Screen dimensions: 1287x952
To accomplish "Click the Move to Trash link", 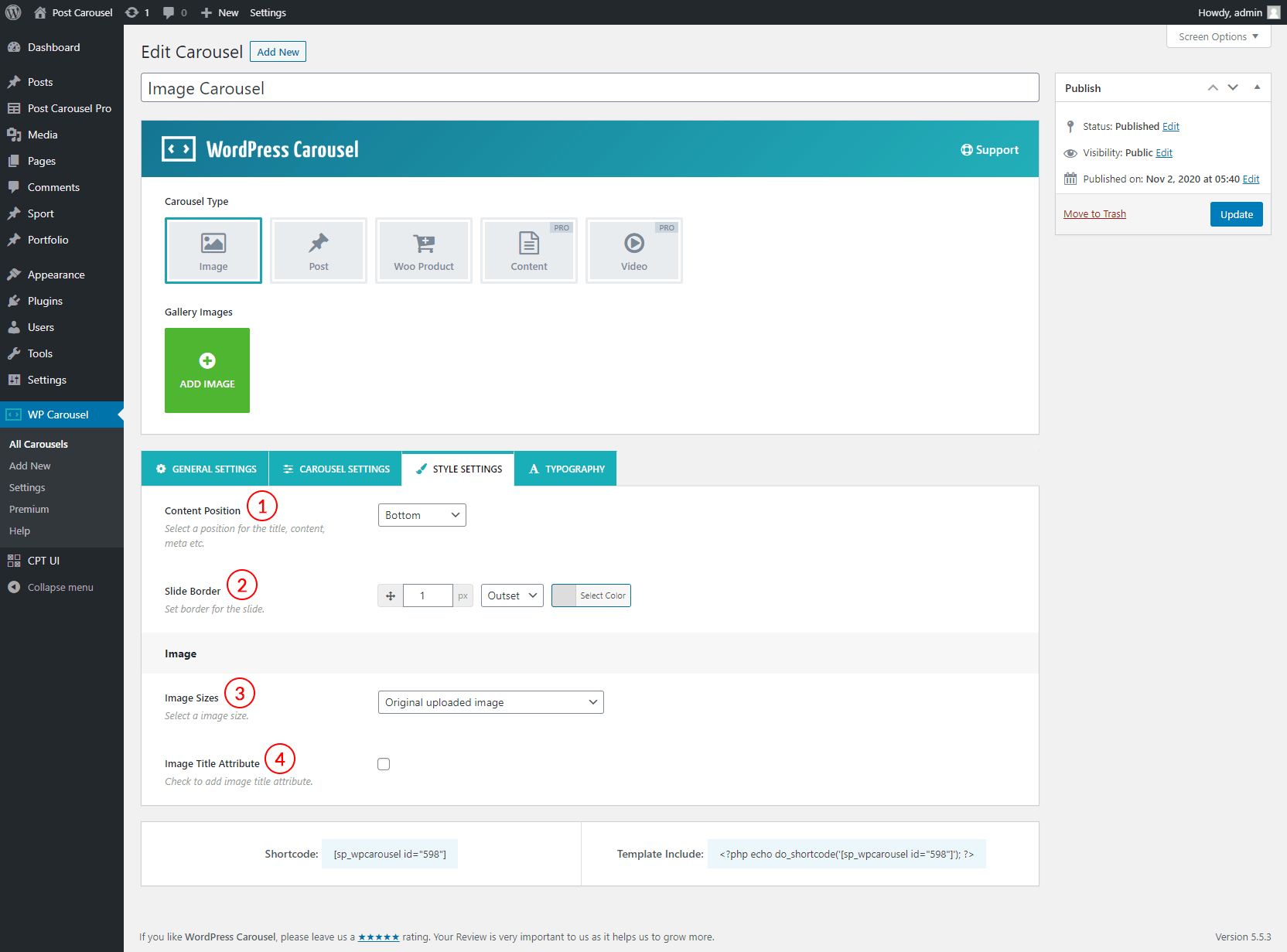I will click(1094, 214).
